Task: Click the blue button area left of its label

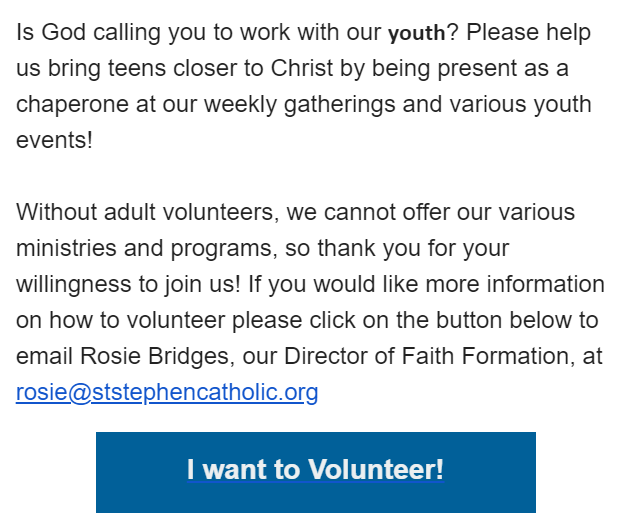Action: 141,472
